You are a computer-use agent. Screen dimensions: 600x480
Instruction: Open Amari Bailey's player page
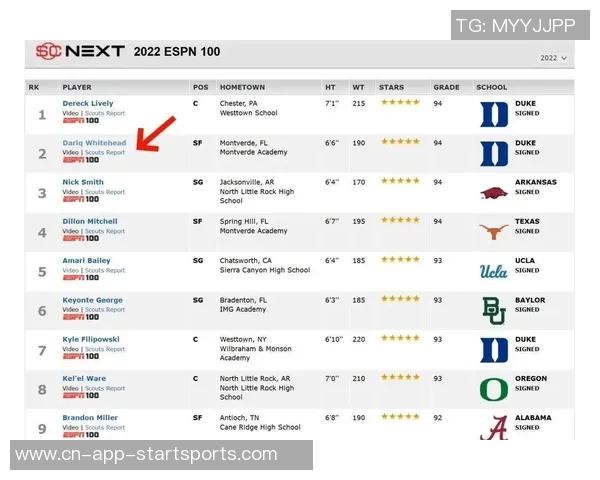(85, 261)
